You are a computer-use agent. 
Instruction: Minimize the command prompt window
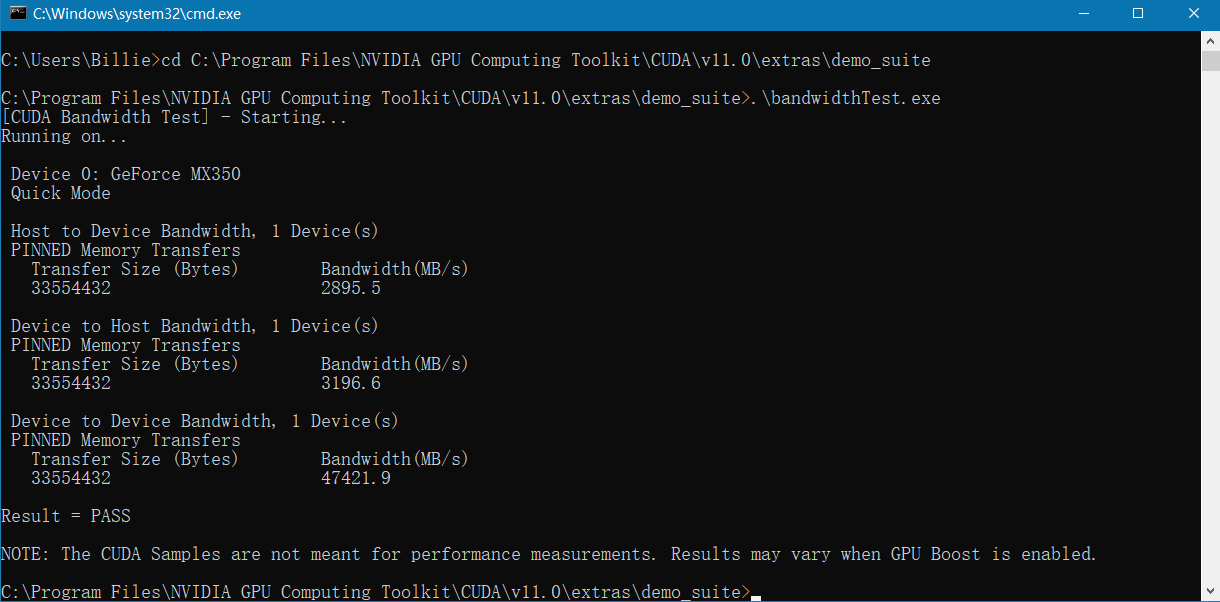pyautogui.click(x=1082, y=14)
